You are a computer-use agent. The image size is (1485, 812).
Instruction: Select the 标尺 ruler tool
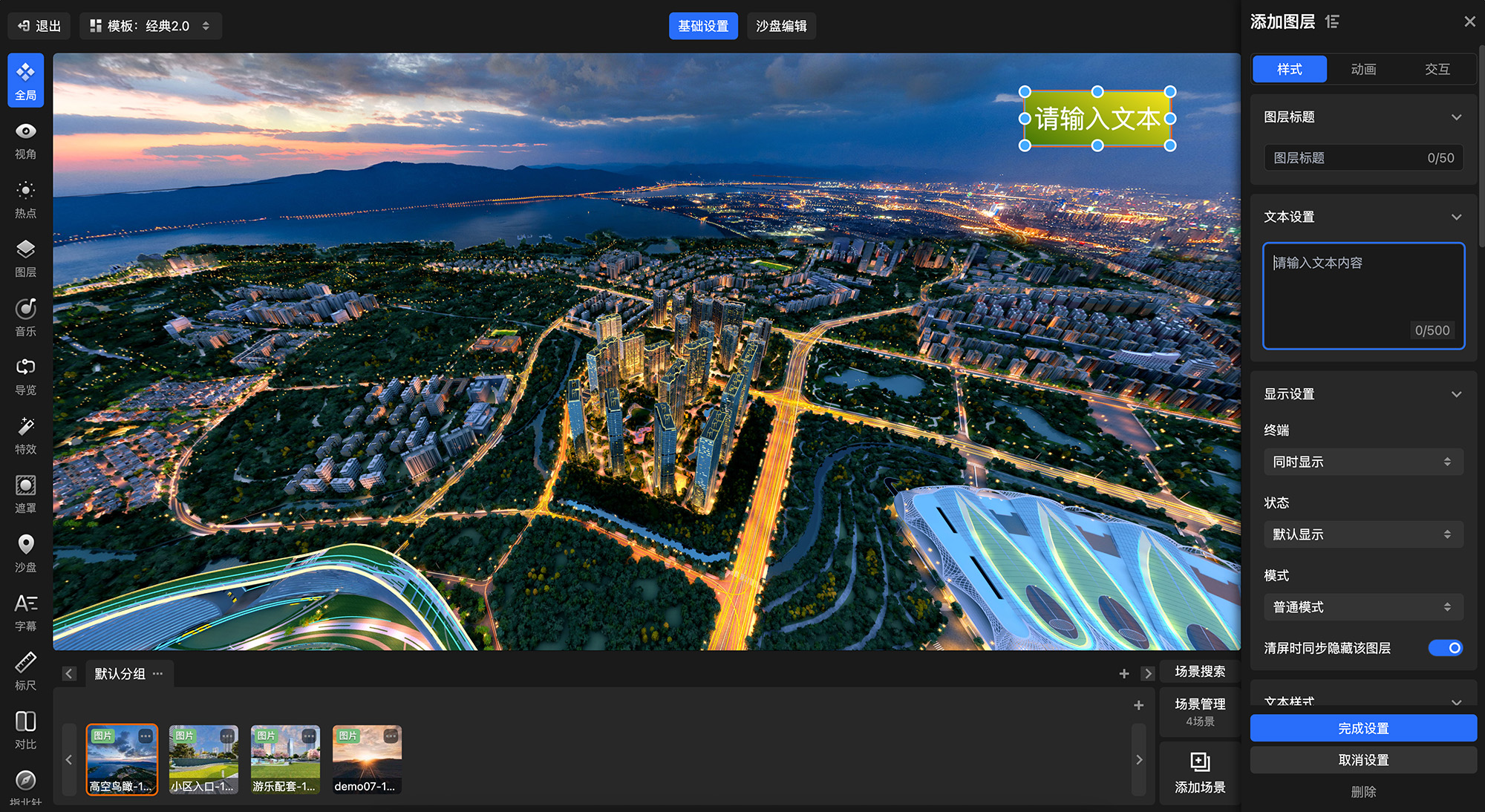pos(25,671)
